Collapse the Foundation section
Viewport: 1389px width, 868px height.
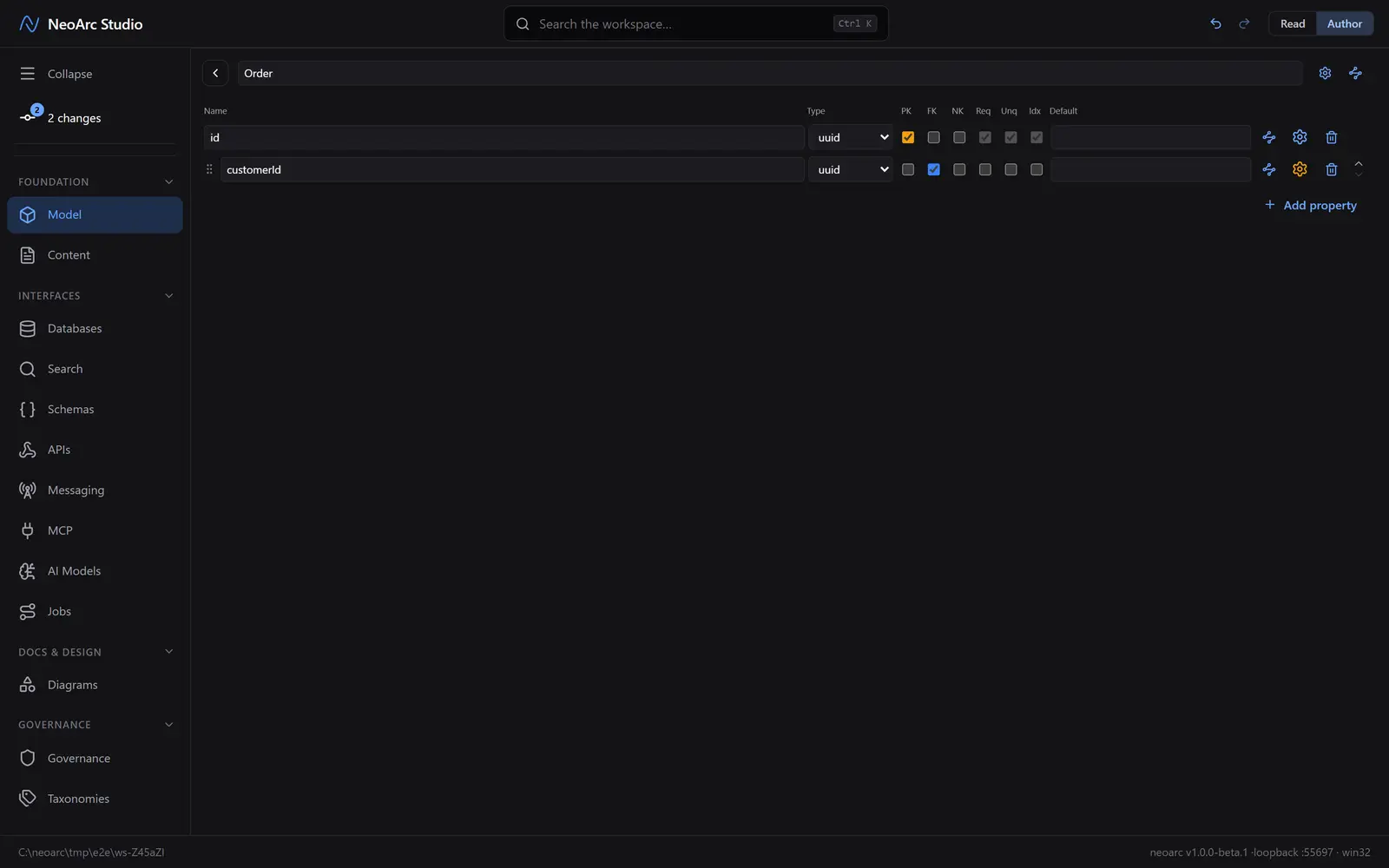[x=168, y=181]
